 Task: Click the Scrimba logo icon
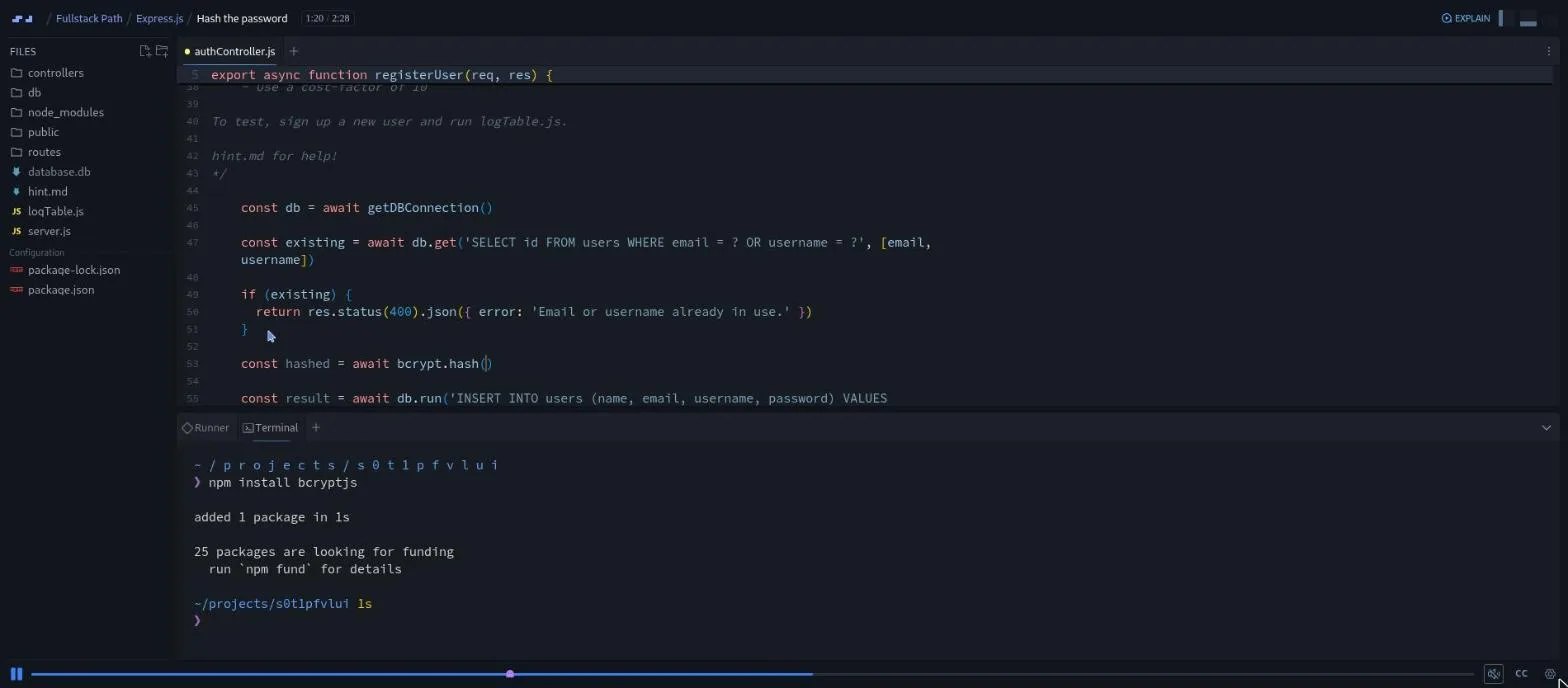(x=22, y=18)
